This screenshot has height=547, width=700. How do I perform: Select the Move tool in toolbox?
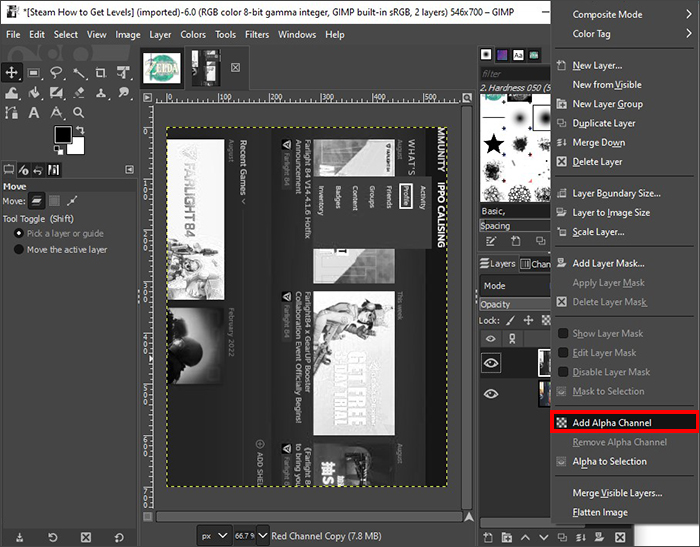coord(12,72)
